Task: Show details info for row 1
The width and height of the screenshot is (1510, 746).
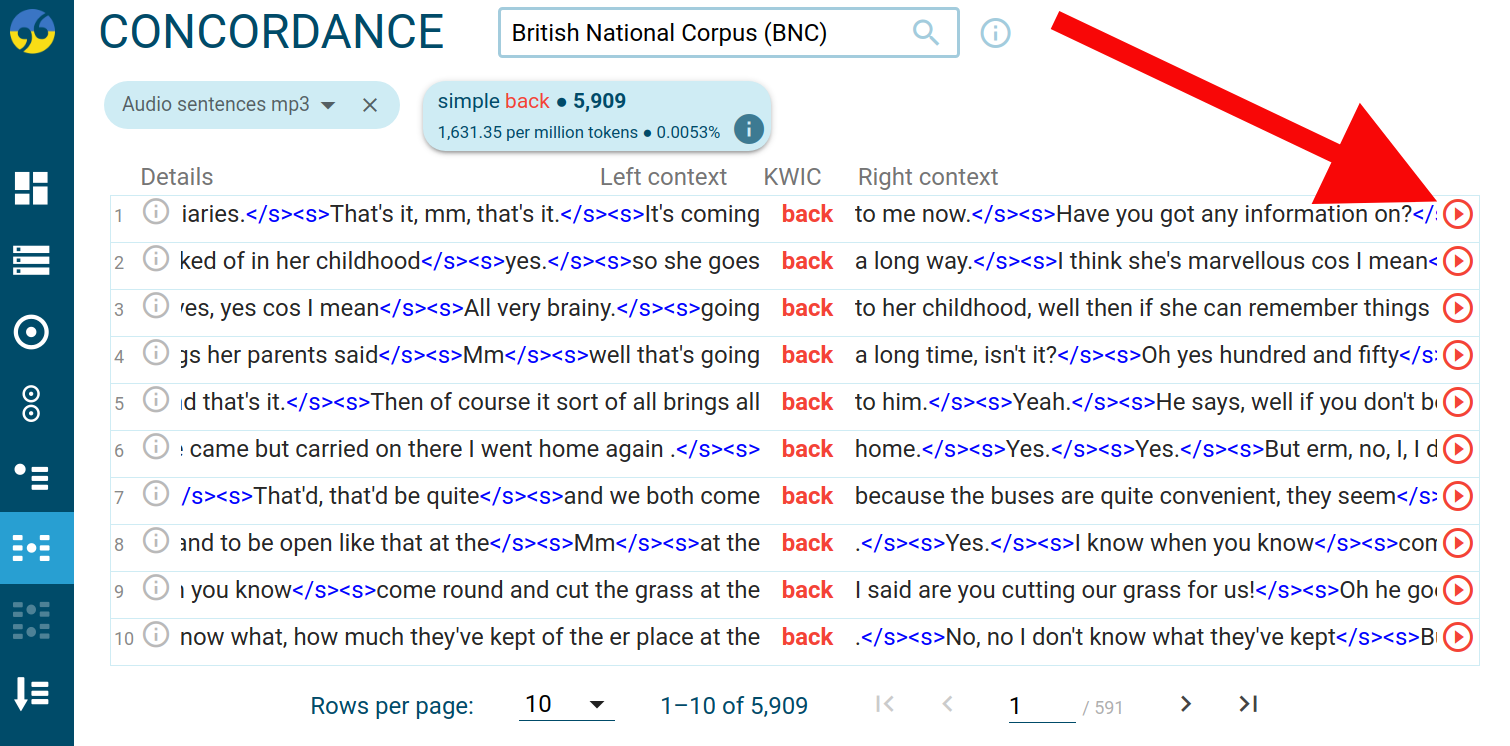Action: 155,212
